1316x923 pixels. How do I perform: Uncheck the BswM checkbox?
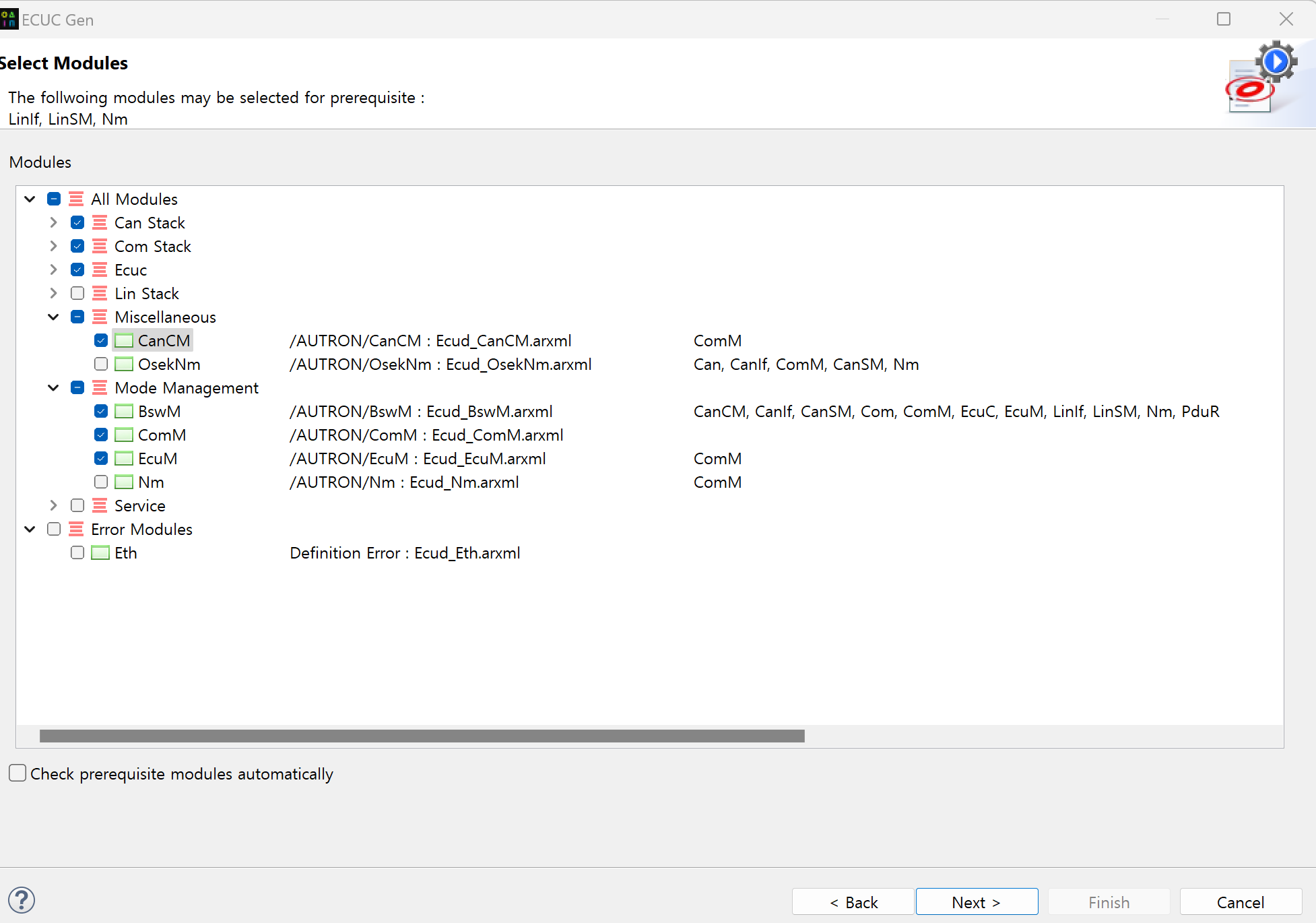click(x=101, y=411)
